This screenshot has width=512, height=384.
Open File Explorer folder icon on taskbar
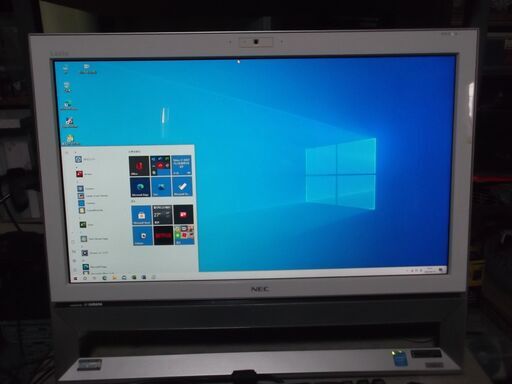tap(114, 277)
